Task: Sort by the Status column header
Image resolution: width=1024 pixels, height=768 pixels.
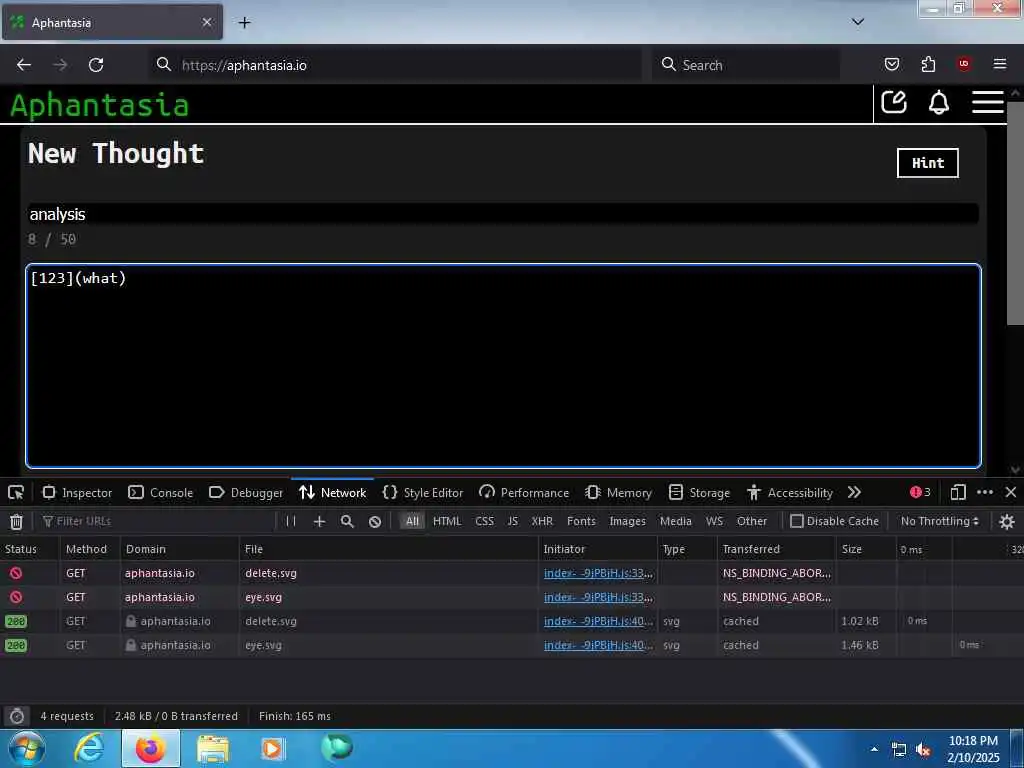Action: (x=29, y=549)
